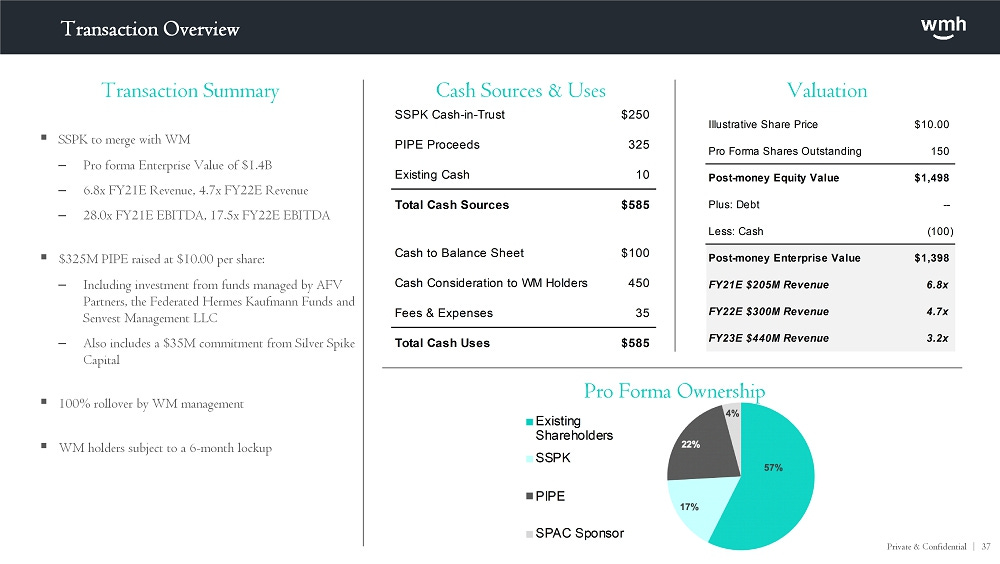This screenshot has height=564, width=1000.
Task: Click the $35M Silver Spike commitment line
Action: coord(219,352)
